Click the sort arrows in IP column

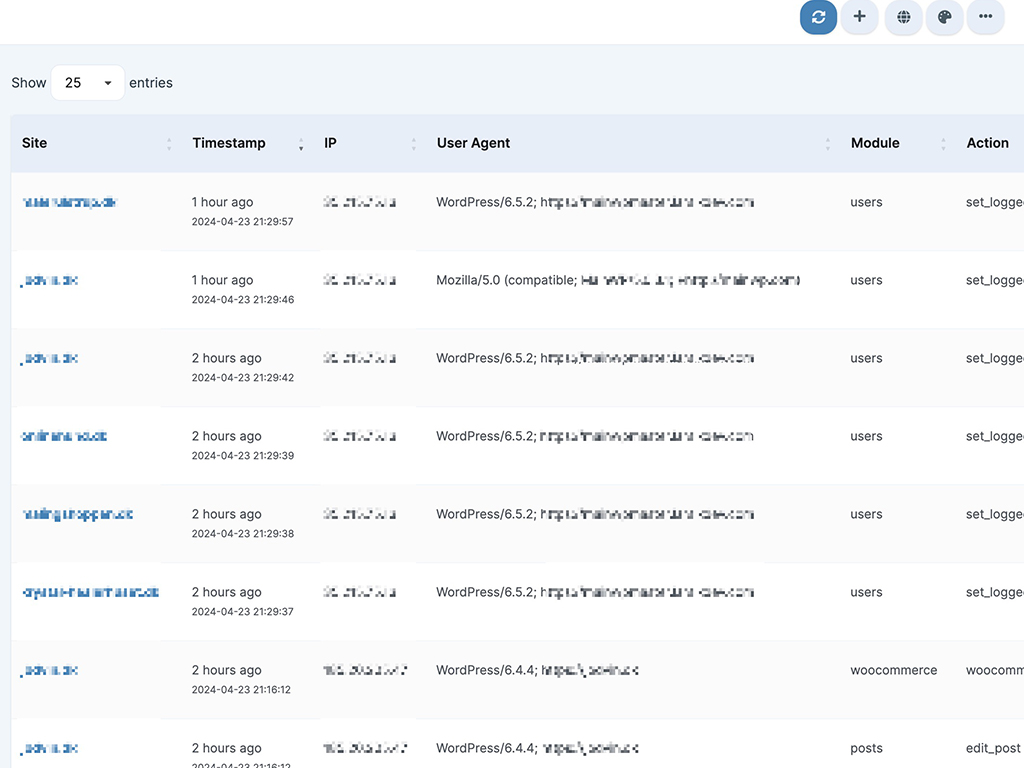pyautogui.click(x=413, y=144)
